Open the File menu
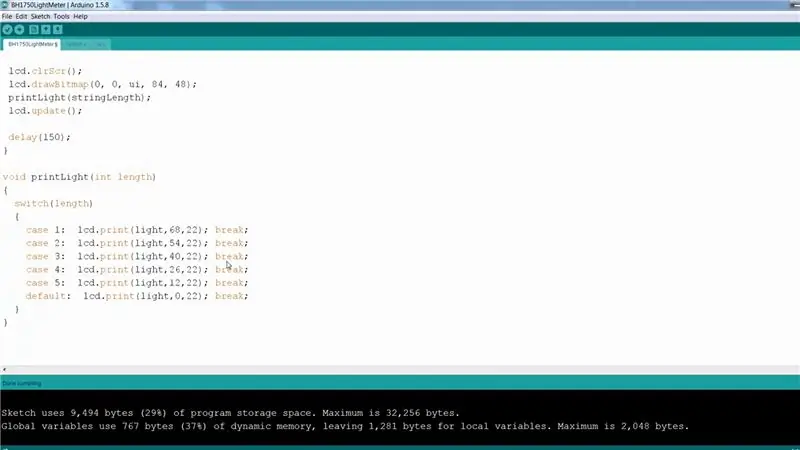The height and width of the screenshot is (450, 800). (7, 16)
